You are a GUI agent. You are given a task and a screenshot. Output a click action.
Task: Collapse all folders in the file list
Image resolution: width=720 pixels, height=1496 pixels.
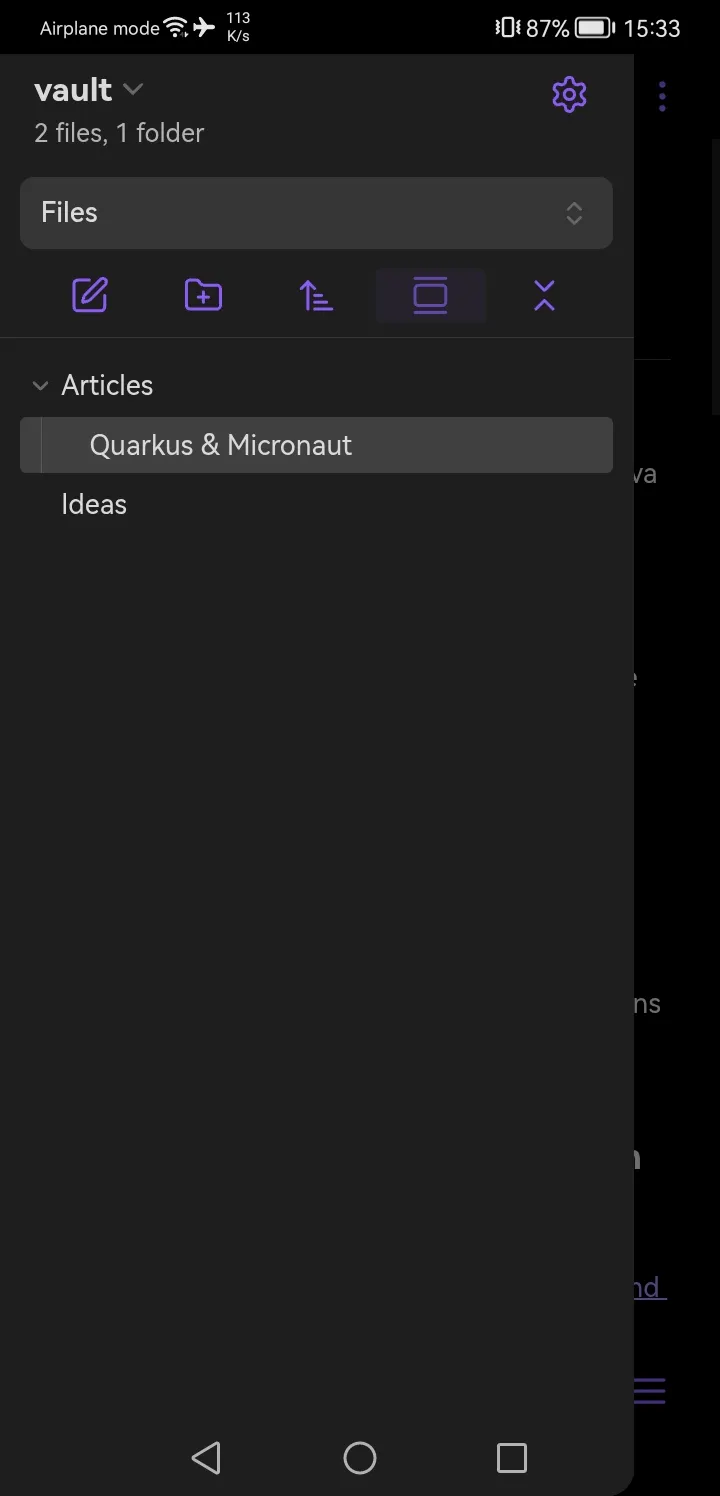543,295
